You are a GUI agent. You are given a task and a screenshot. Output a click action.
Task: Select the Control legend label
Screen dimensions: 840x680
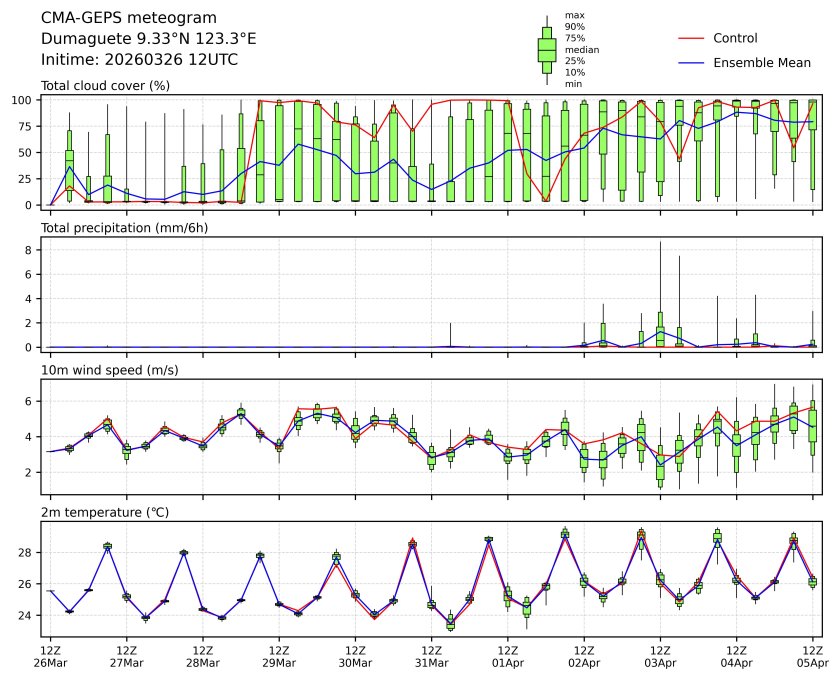point(735,38)
